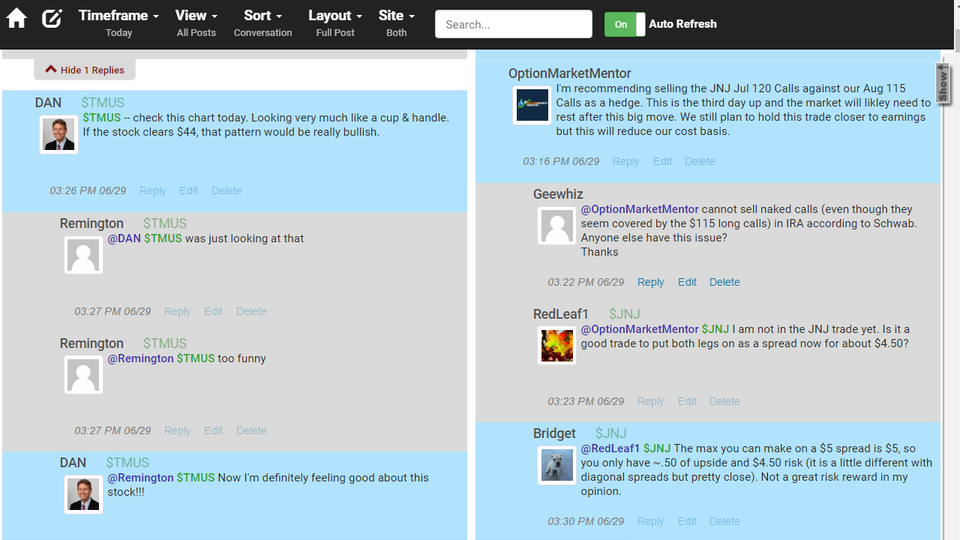The image size is (960, 540).
Task: Click Geewhiz's default avatar
Action: click(x=557, y=225)
